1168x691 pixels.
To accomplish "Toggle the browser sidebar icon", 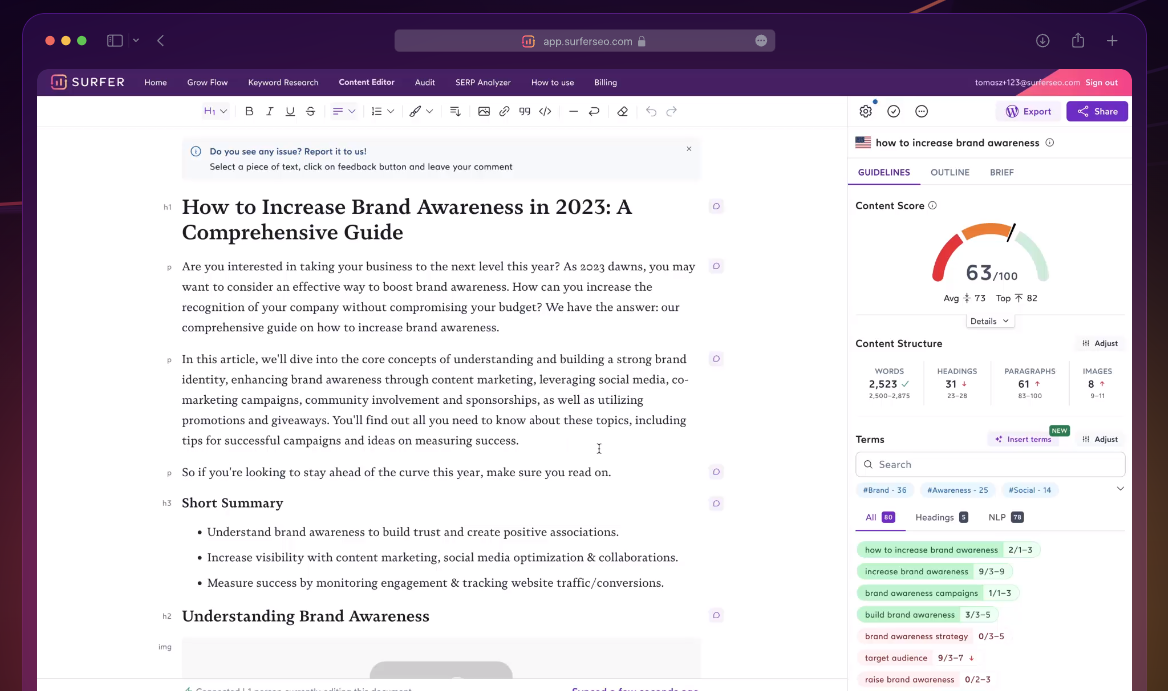I will click(x=115, y=41).
